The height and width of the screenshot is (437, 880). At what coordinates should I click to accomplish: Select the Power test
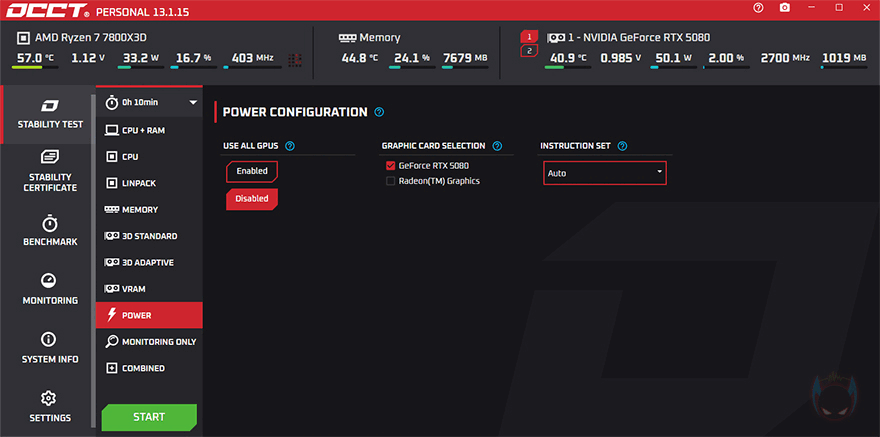point(149,315)
